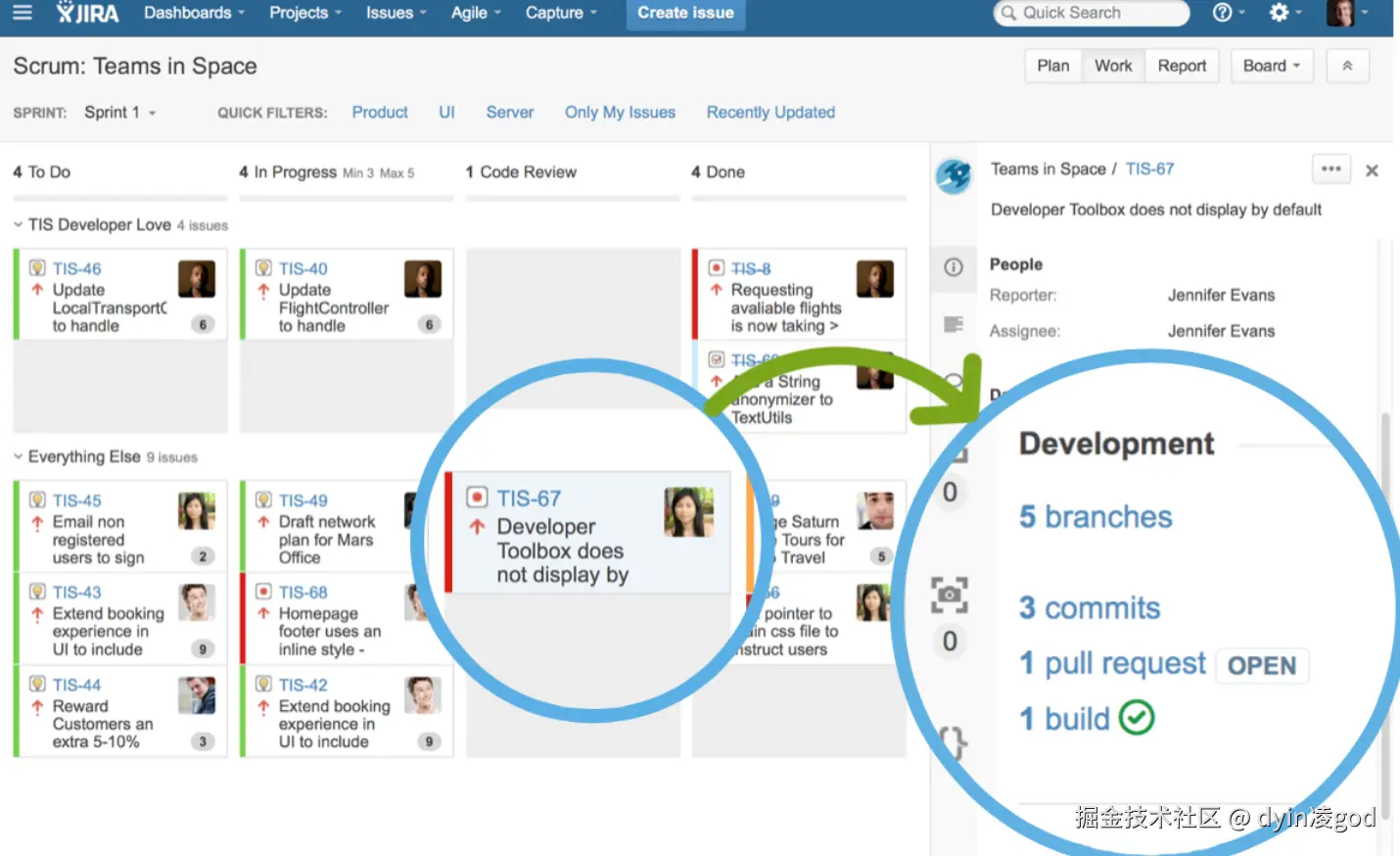The width and height of the screenshot is (1400, 856).
Task: Open the issue actions ellipsis menu
Action: (x=1330, y=168)
